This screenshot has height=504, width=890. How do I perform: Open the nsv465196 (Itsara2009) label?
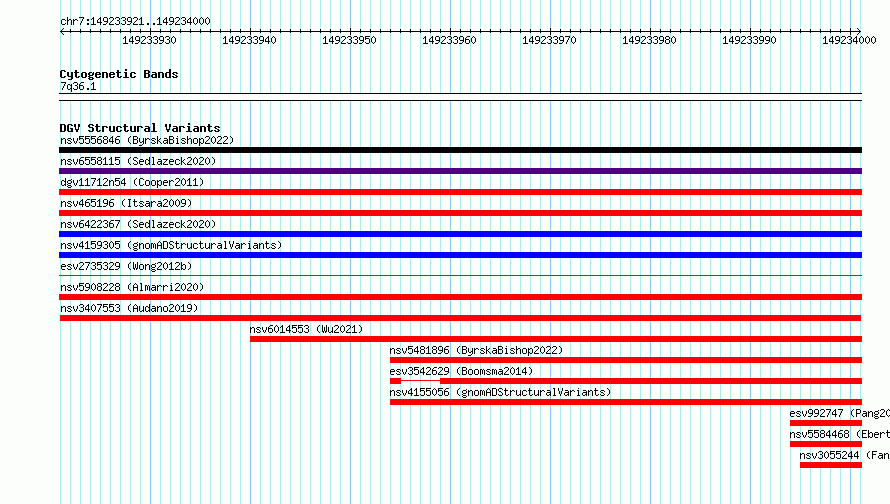(126, 203)
